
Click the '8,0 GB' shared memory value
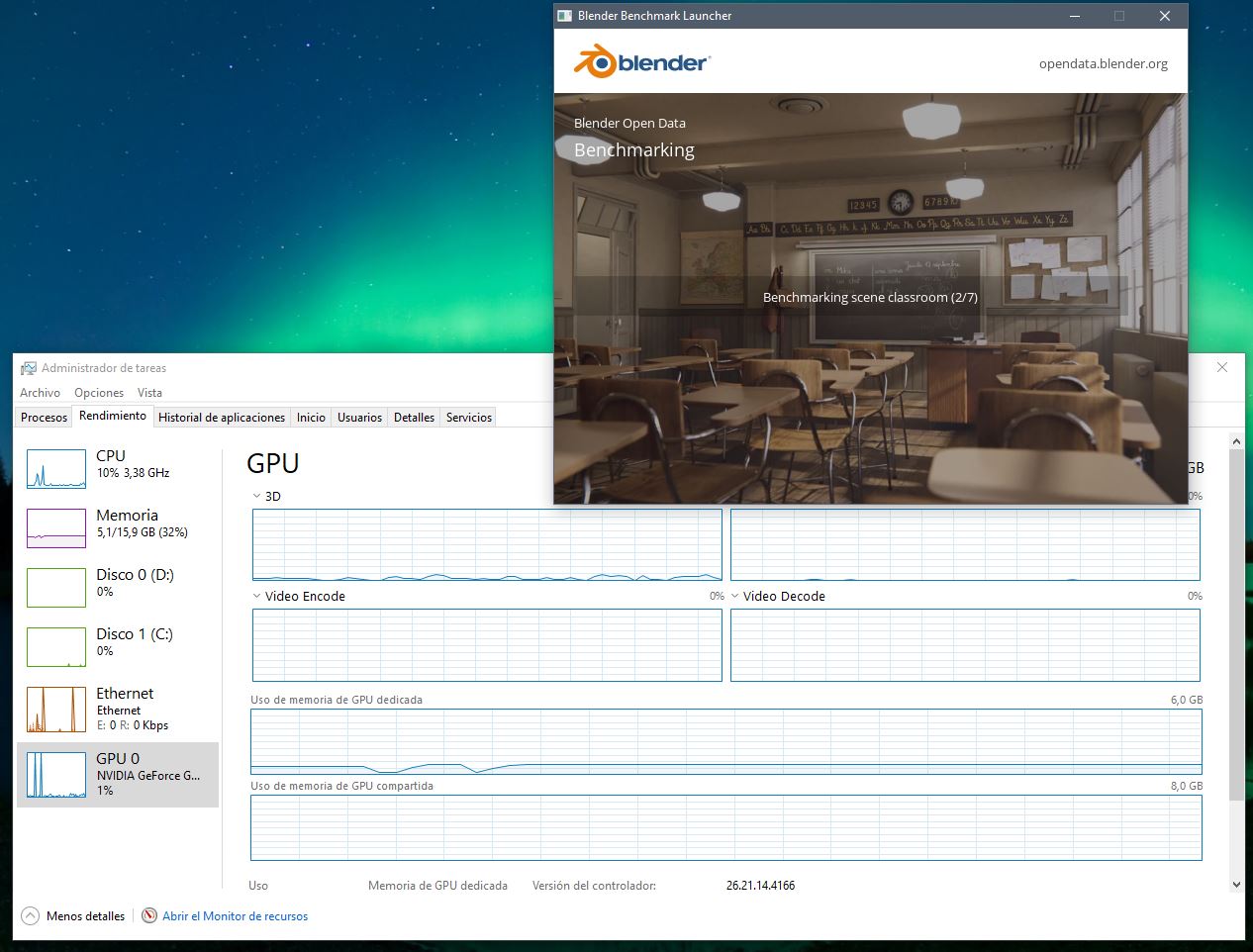tap(1187, 786)
